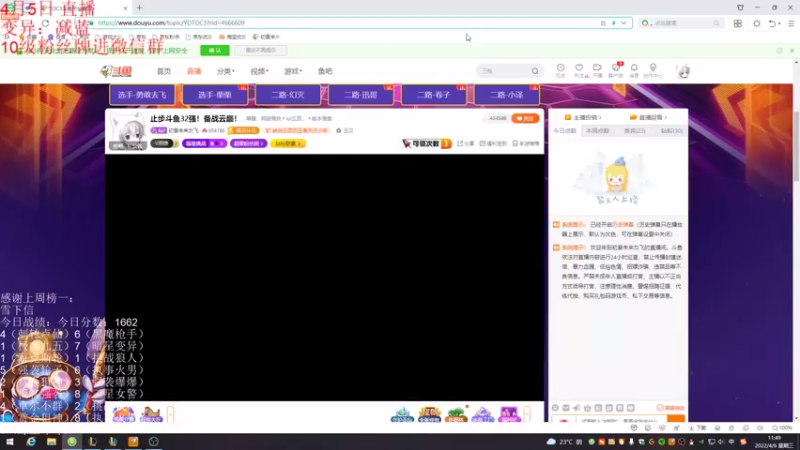Open Internet Explorer on taskbar

[31, 442]
